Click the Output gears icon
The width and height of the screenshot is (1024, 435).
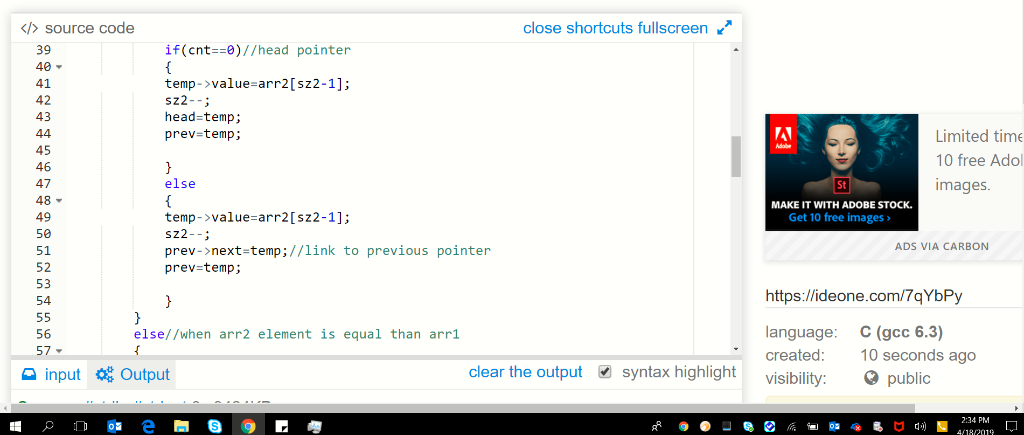point(104,374)
